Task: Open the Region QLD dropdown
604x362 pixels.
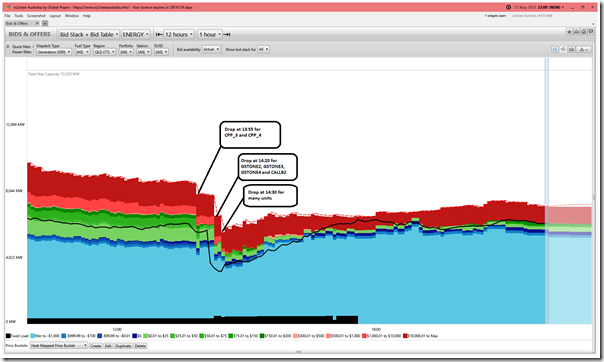Action: [104, 52]
